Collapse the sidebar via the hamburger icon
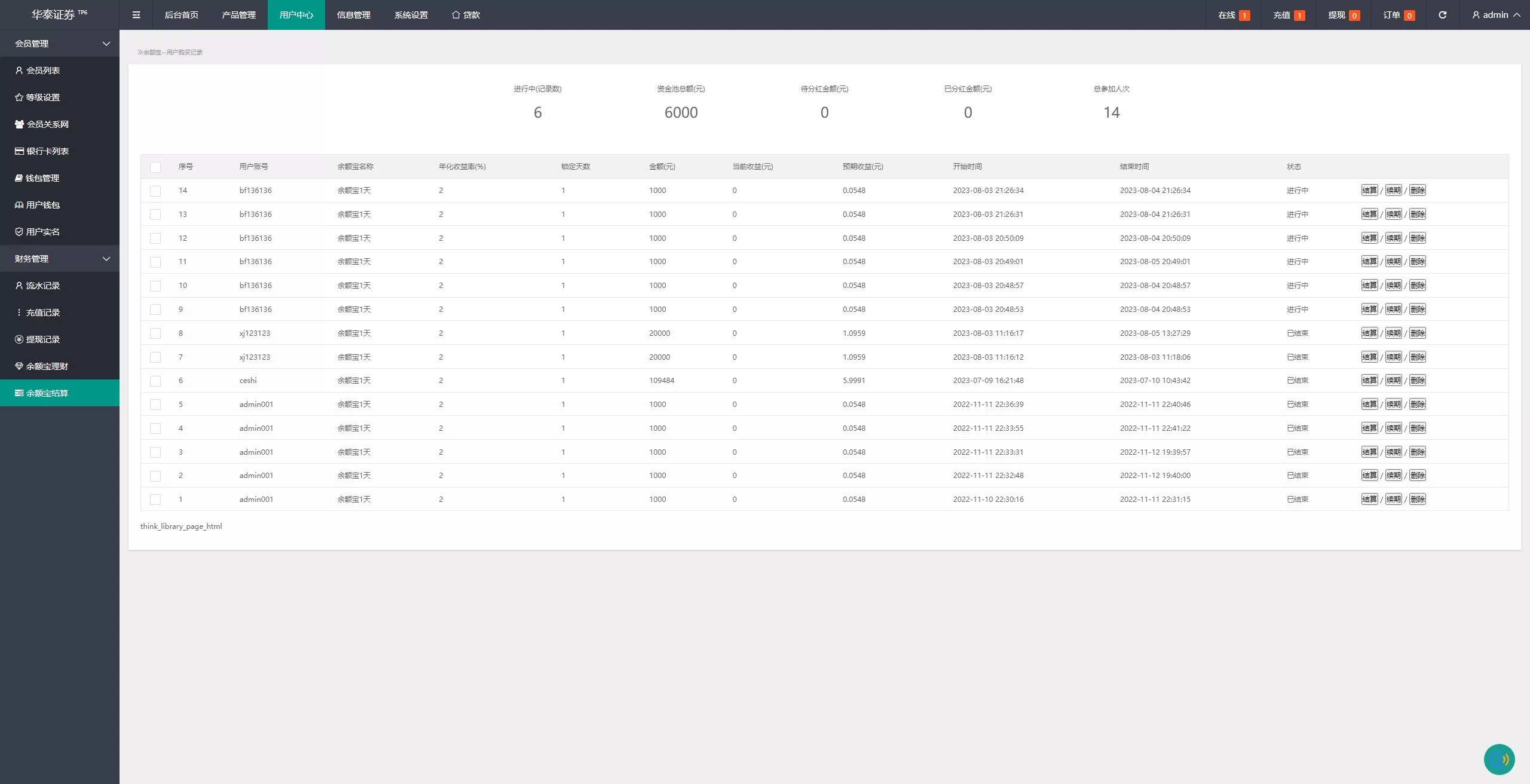Viewport: 1530px width, 784px height. 136,15
